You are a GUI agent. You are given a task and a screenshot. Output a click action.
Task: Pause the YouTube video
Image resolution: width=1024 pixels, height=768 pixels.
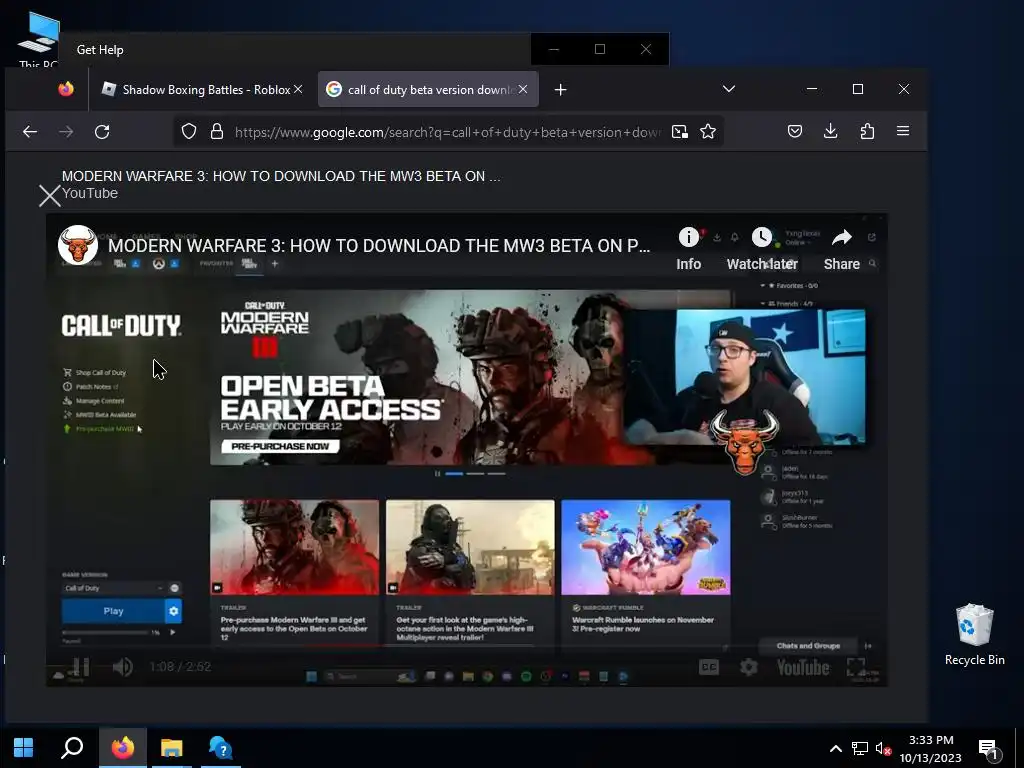(82, 667)
